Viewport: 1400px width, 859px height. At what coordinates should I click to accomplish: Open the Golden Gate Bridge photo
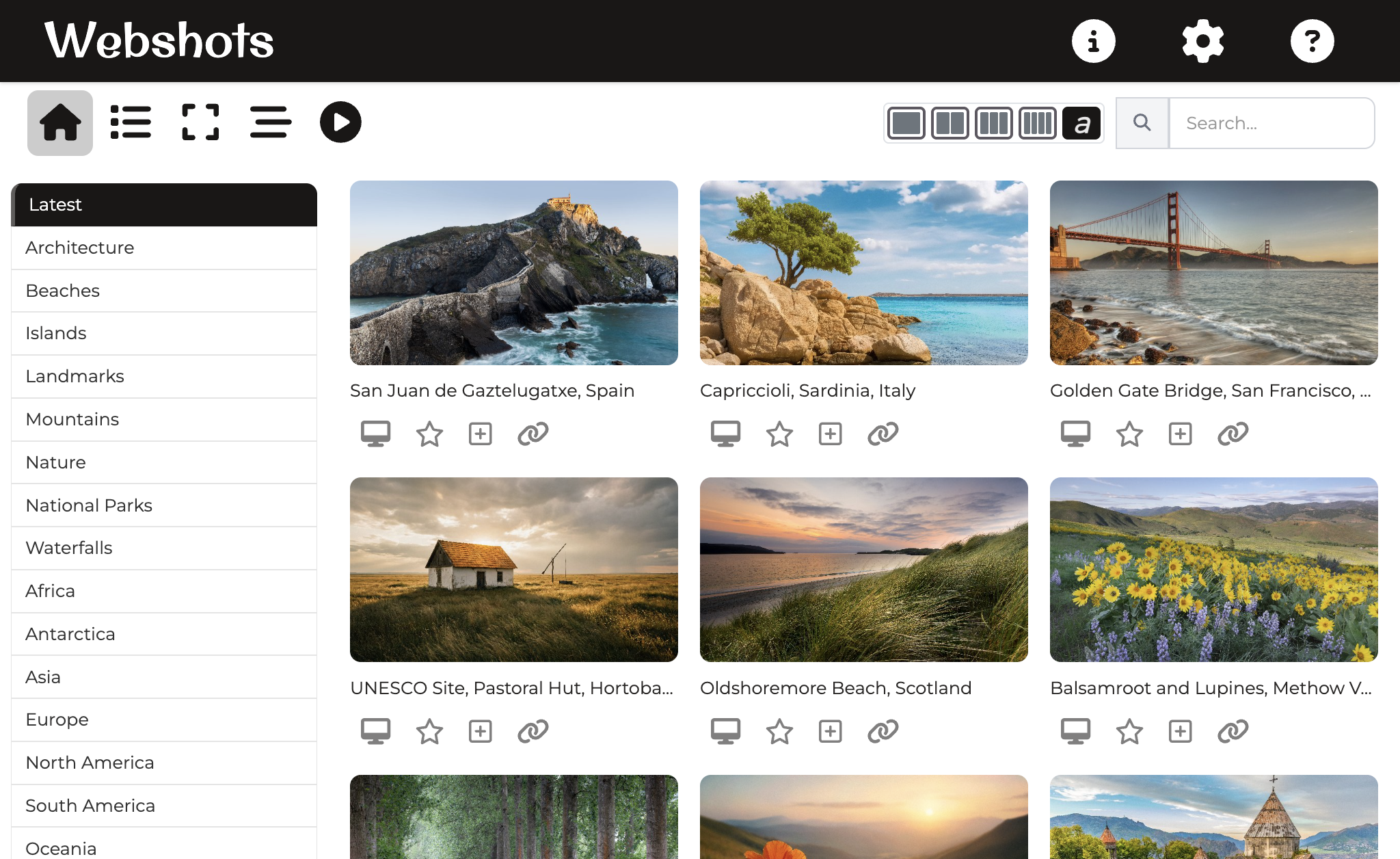[x=1214, y=273]
